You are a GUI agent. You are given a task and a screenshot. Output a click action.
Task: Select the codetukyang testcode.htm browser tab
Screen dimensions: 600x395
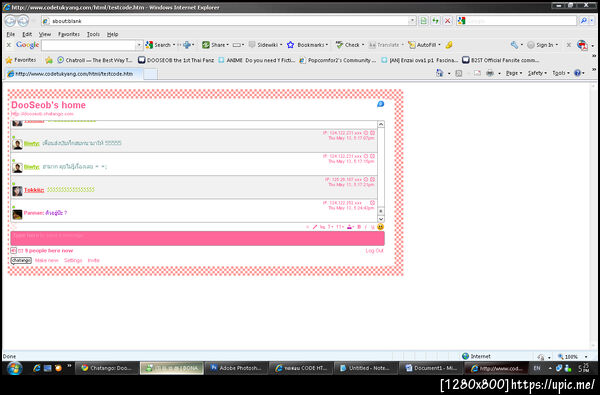click(74, 74)
